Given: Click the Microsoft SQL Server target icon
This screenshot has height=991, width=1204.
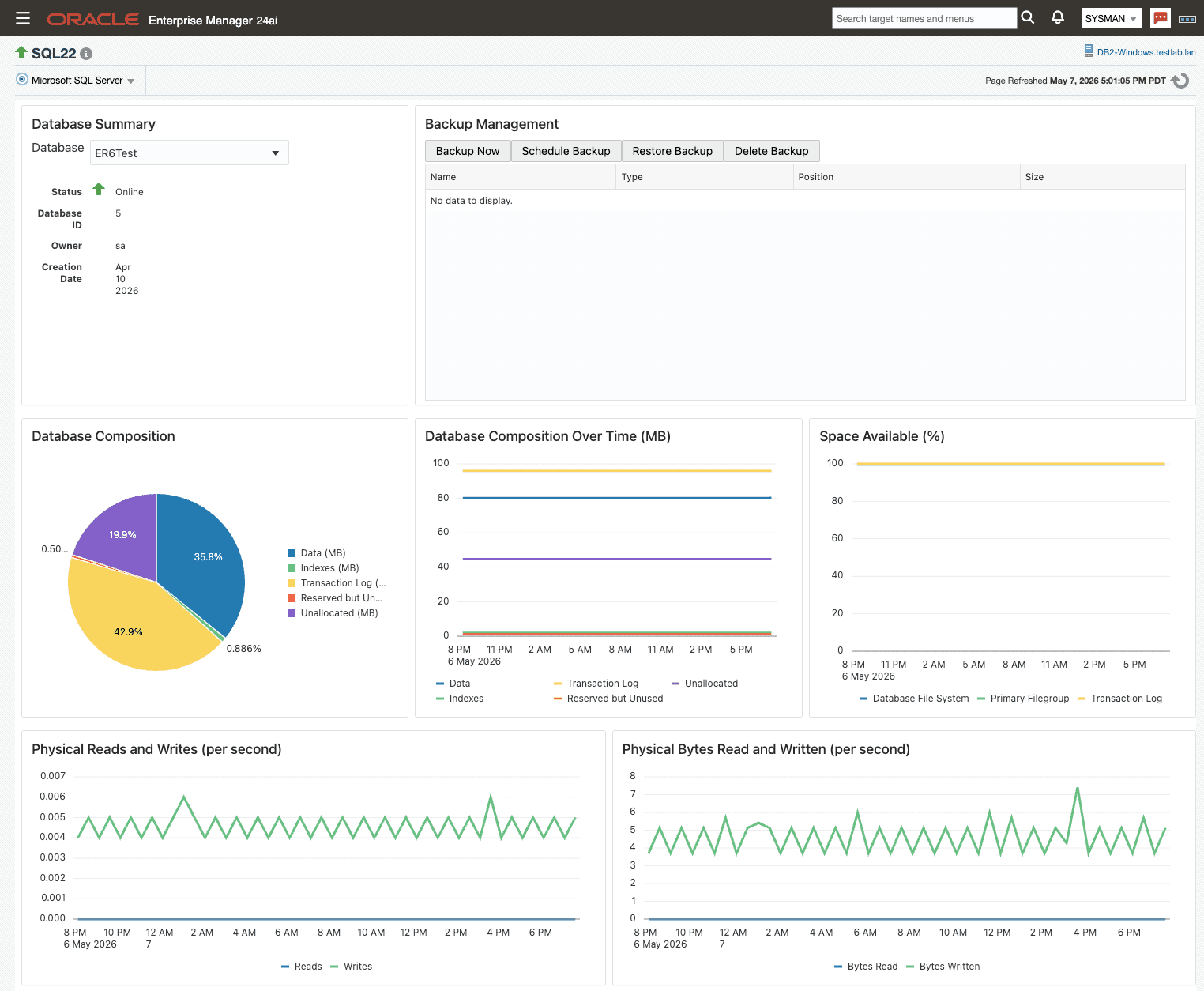Looking at the screenshot, I should pos(22,80).
